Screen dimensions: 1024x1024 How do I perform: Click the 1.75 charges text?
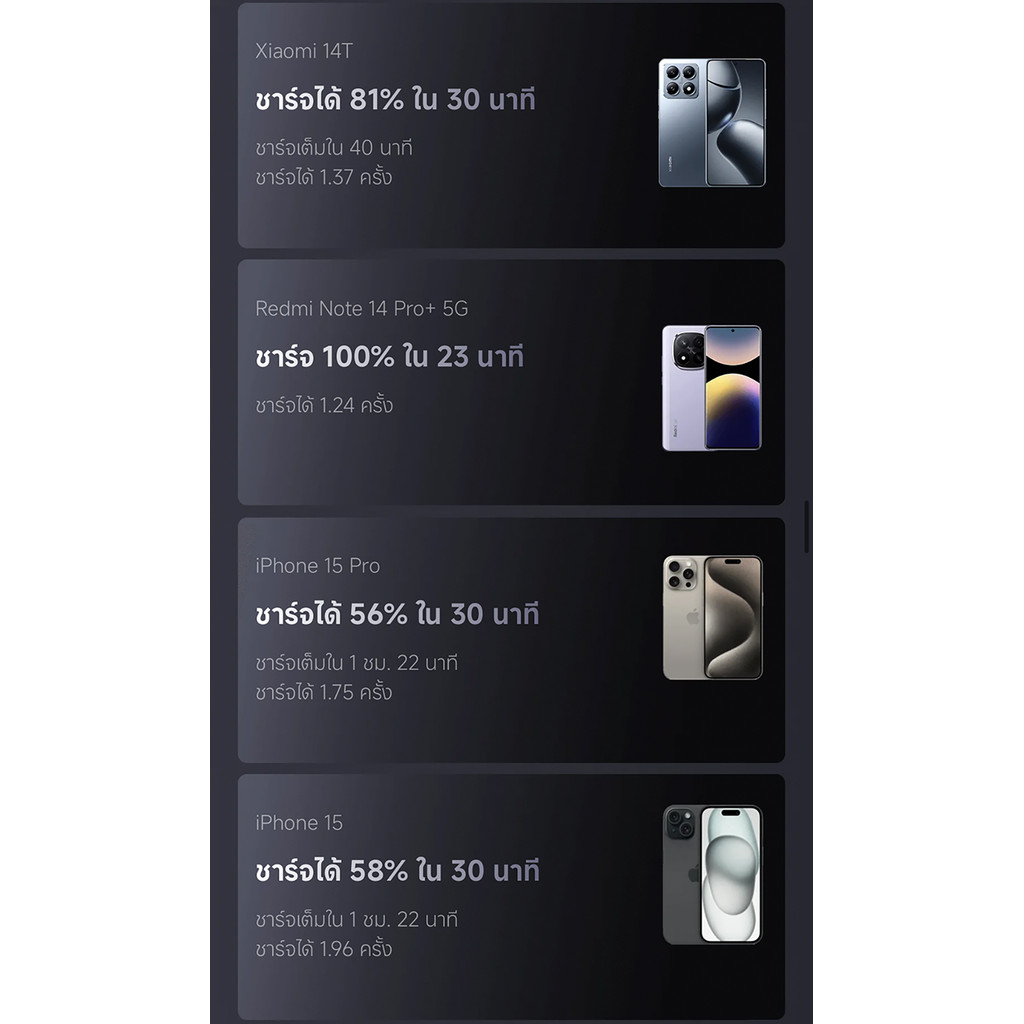pyautogui.click(x=324, y=692)
